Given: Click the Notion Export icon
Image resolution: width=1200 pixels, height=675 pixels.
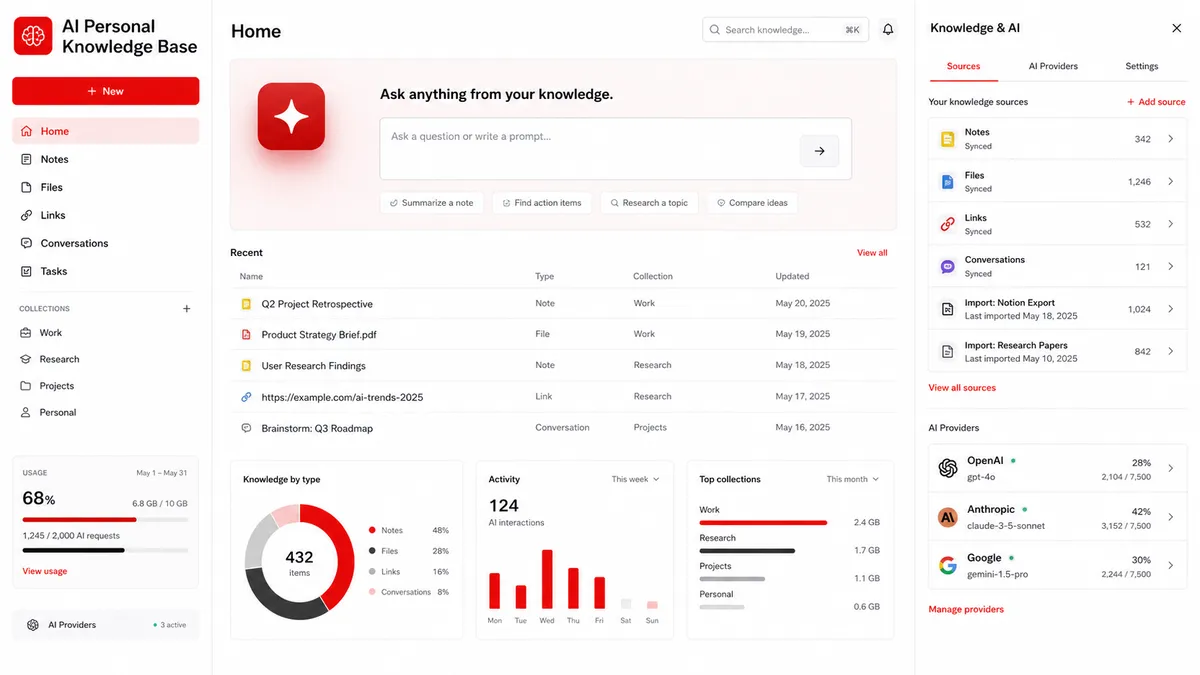Looking at the screenshot, I should (947, 309).
